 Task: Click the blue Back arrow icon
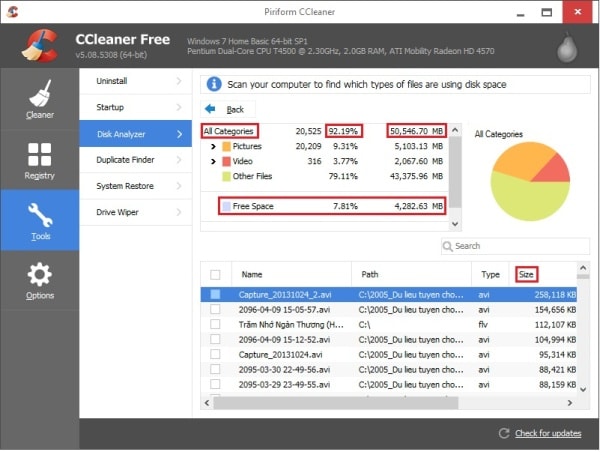coord(210,109)
